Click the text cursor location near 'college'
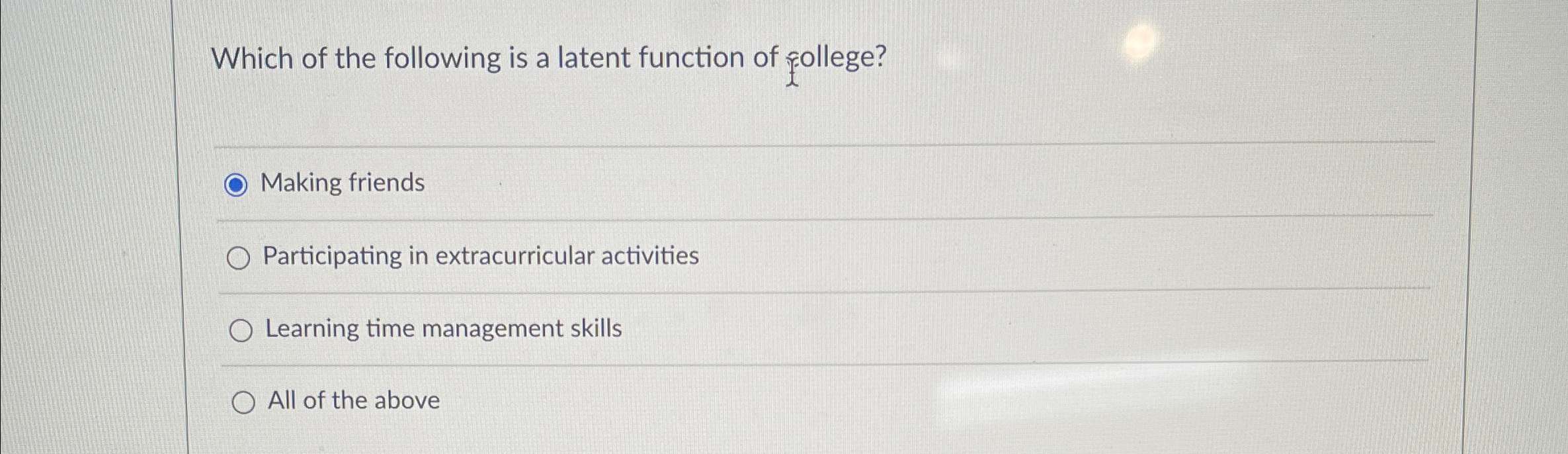Viewport: 1568px width, 454px height. tap(793, 73)
